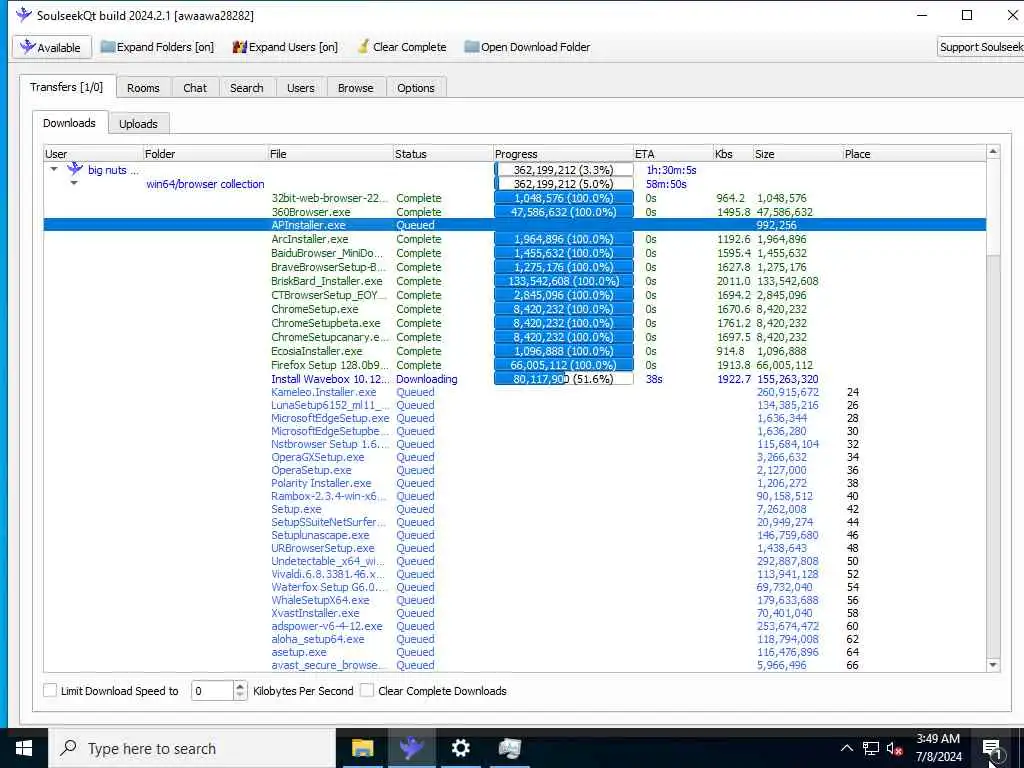The image size is (1024, 768).
Task: Collapse the win64/browser collection folder
Action: [x=74, y=184]
